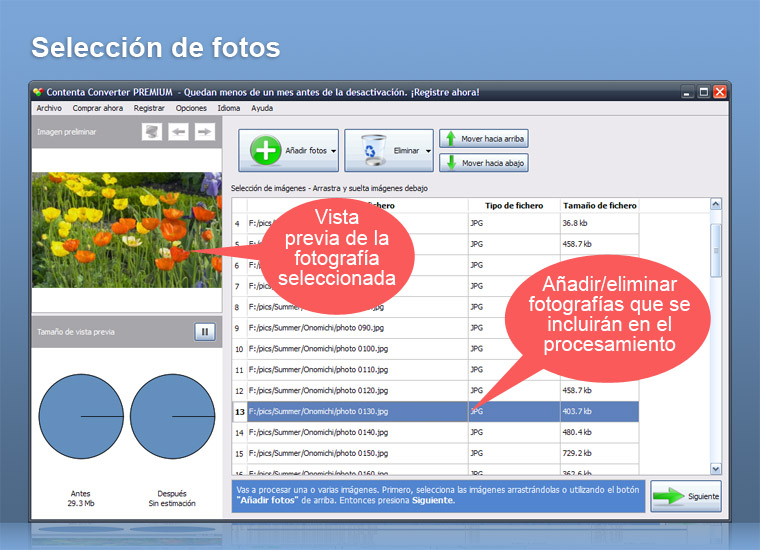
Task: Click the file list vertical scrollbar thumb
Action: click(715, 251)
